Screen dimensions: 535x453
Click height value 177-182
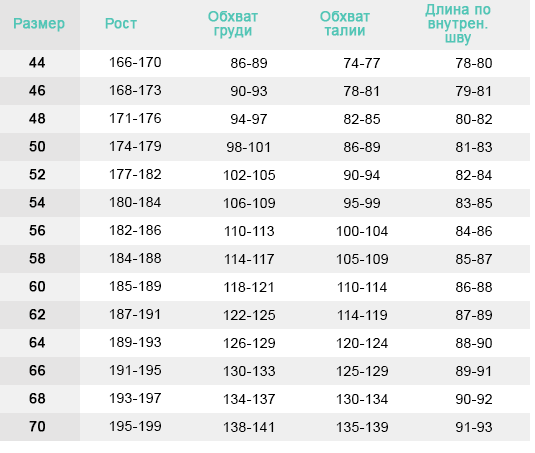click(x=135, y=174)
